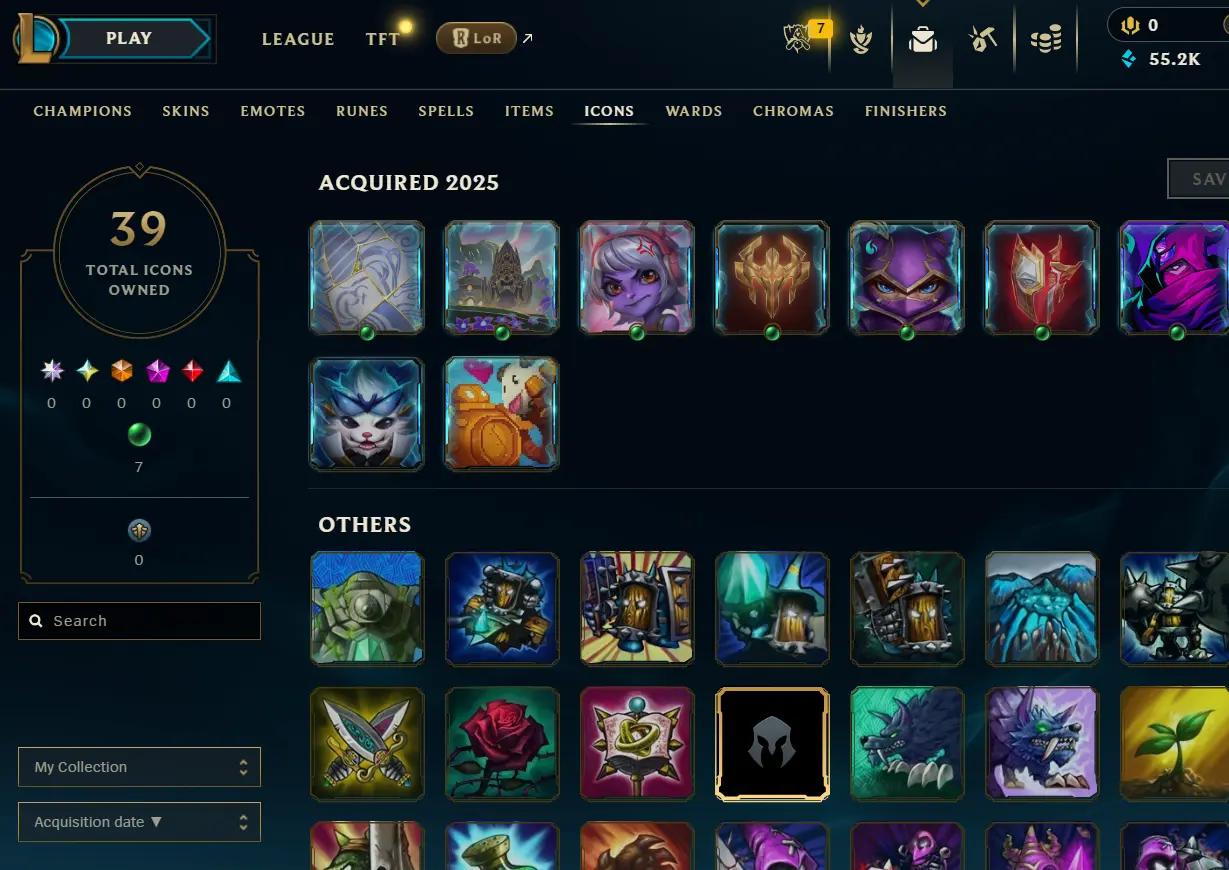Switch to the Champions tab
Viewport: 1229px width, 870px height.
point(82,111)
